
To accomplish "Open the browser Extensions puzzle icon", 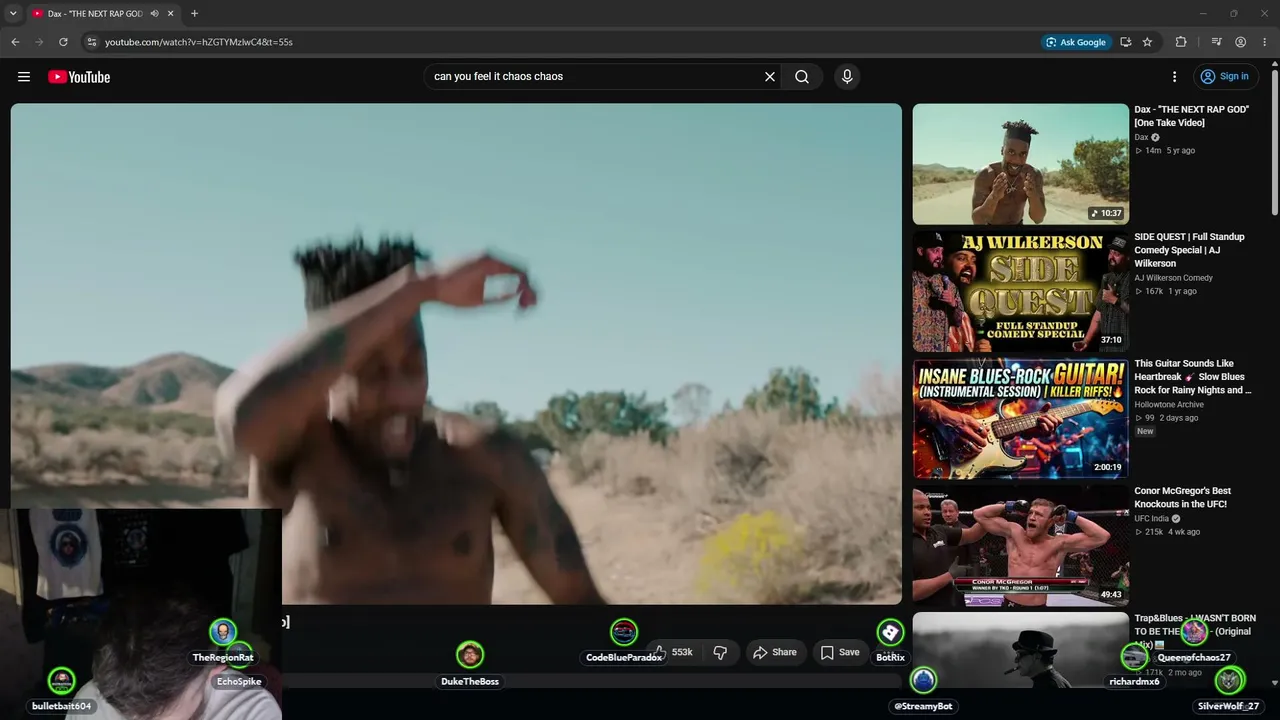I will (1181, 42).
